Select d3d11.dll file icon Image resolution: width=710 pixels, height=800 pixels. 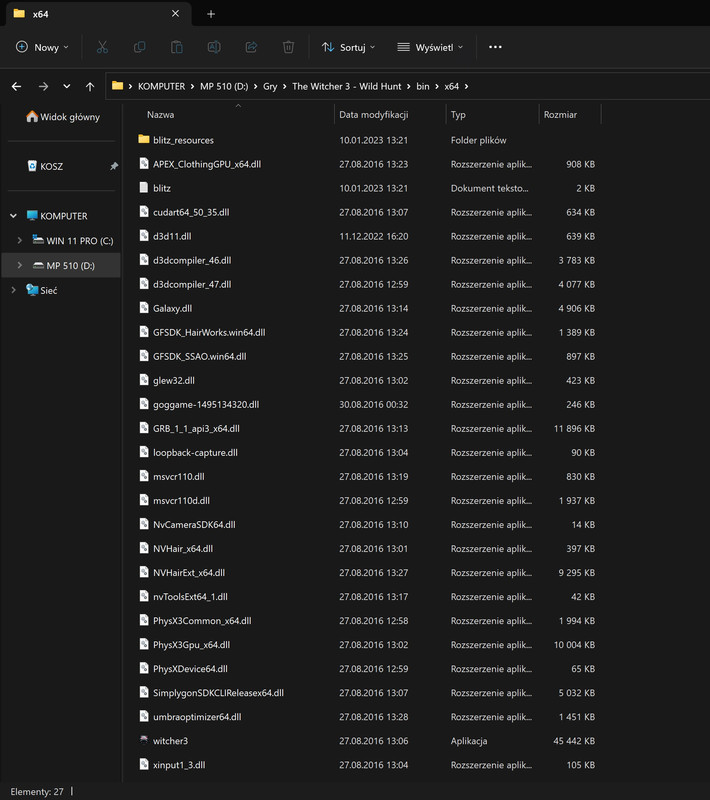(144, 235)
